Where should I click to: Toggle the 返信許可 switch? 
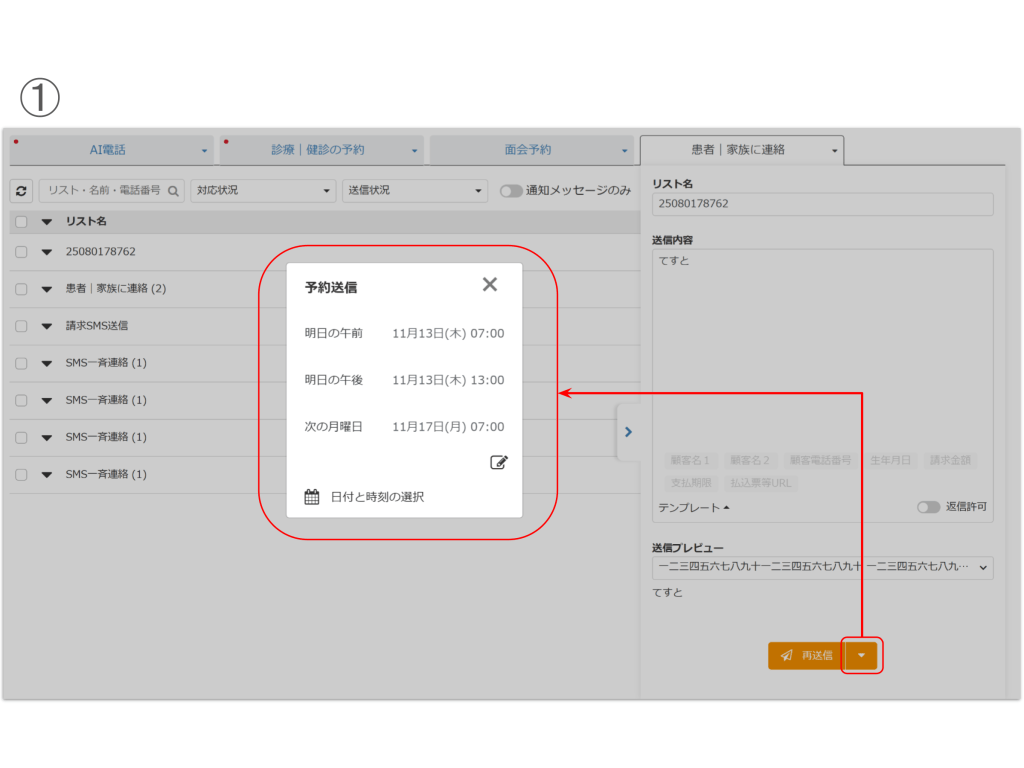(928, 507)
